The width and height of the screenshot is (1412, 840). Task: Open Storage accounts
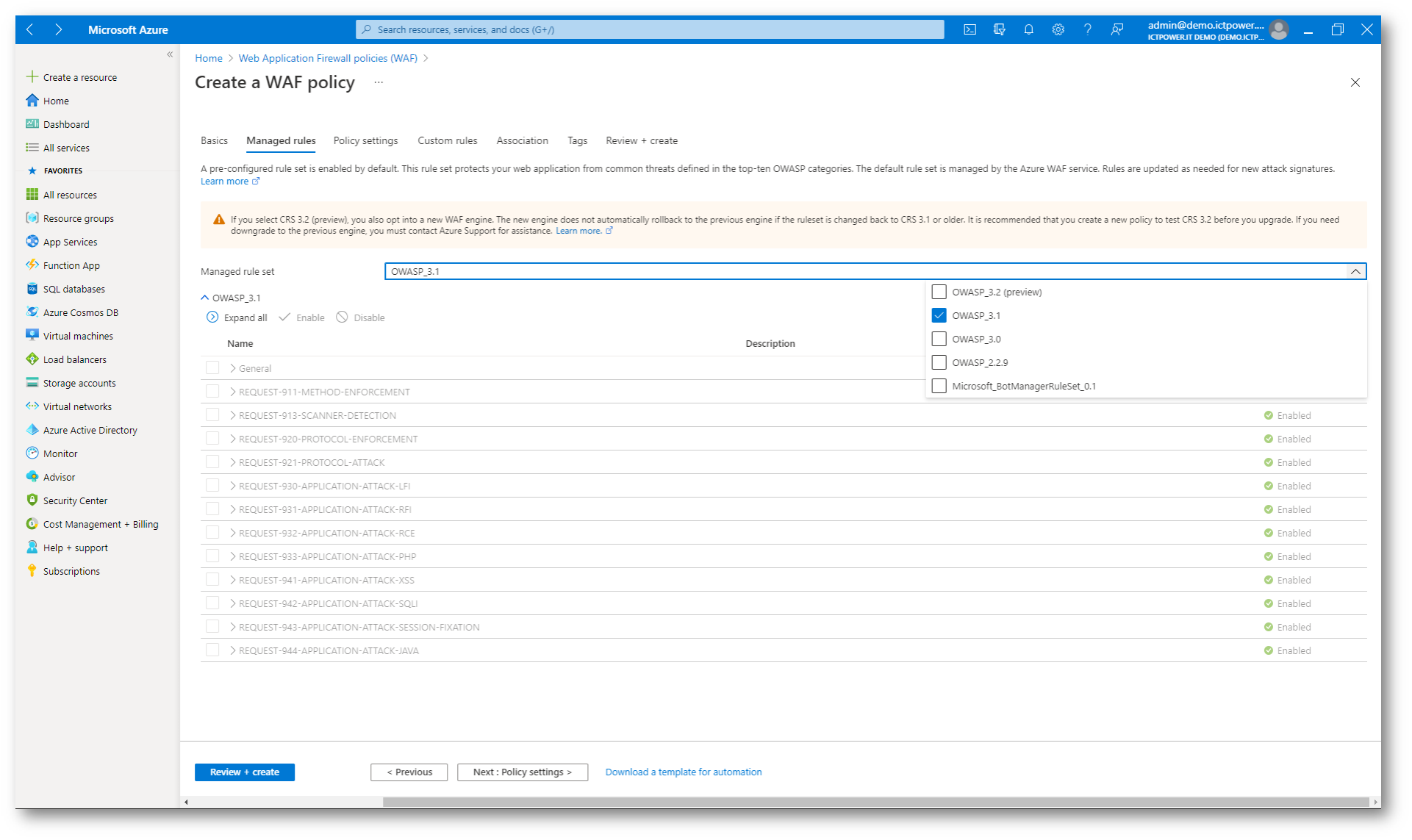(x=79, y=383)
